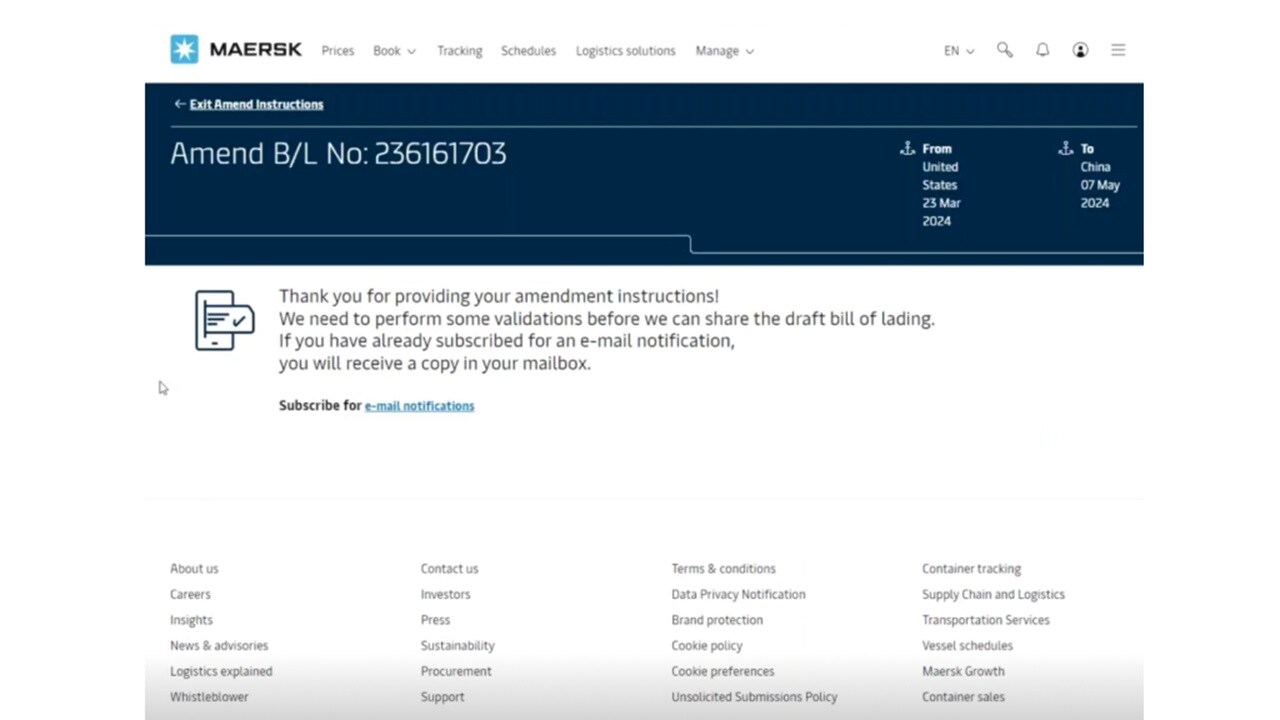Open the EN language selector
The height and width of the screenshot is (720, 1280).
(958, 51)
